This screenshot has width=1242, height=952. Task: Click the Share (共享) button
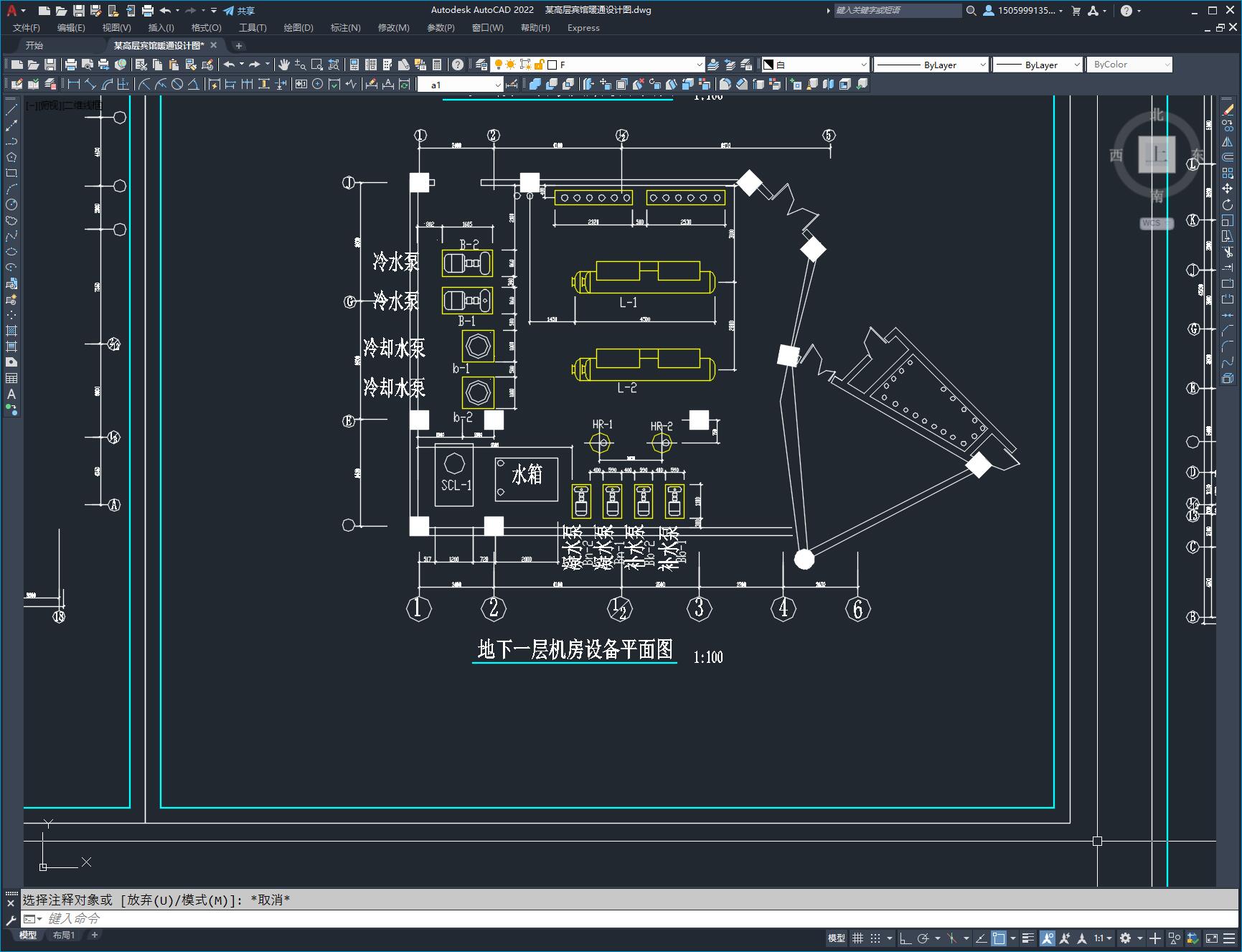pos(239,11)
